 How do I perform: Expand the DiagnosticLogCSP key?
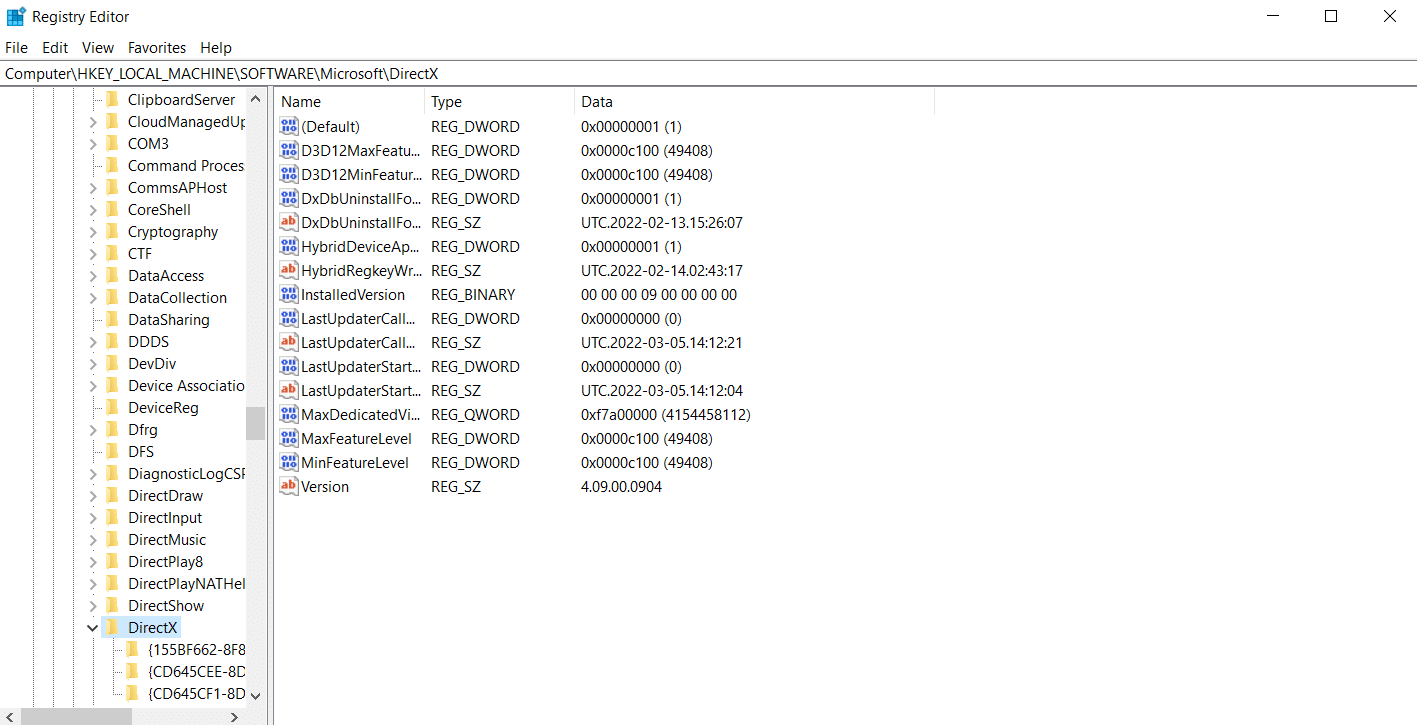[x=93, y=474]
